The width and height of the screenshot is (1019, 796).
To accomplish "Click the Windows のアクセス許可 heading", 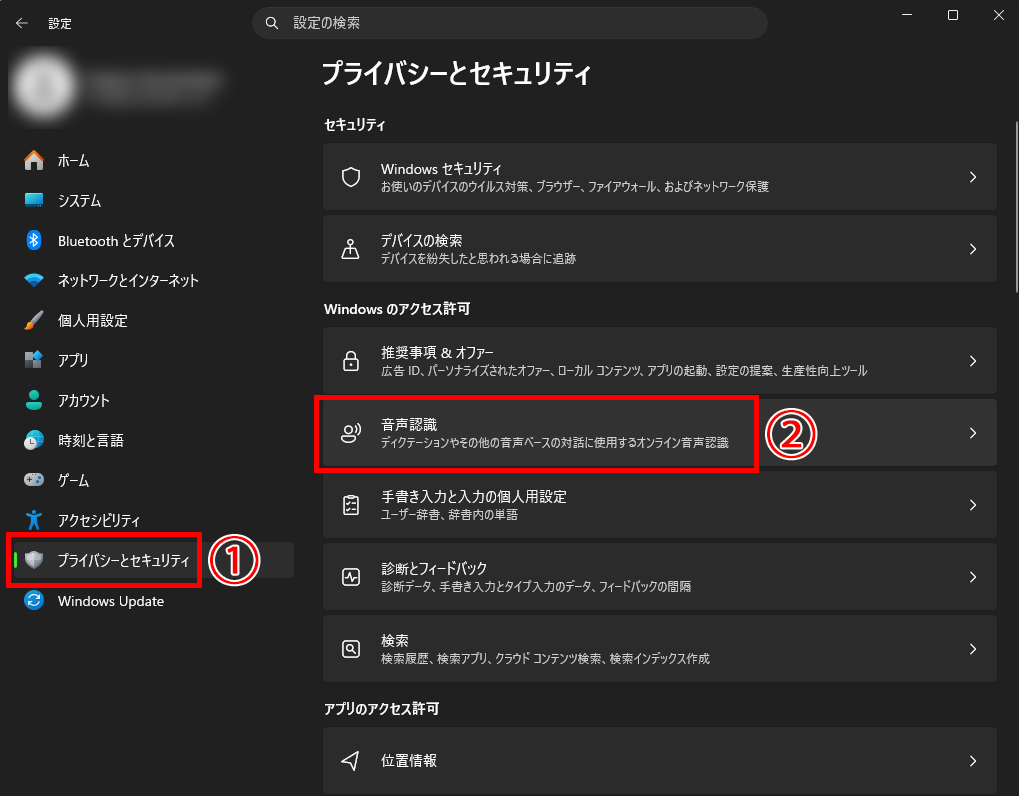I will pos(397,309).
